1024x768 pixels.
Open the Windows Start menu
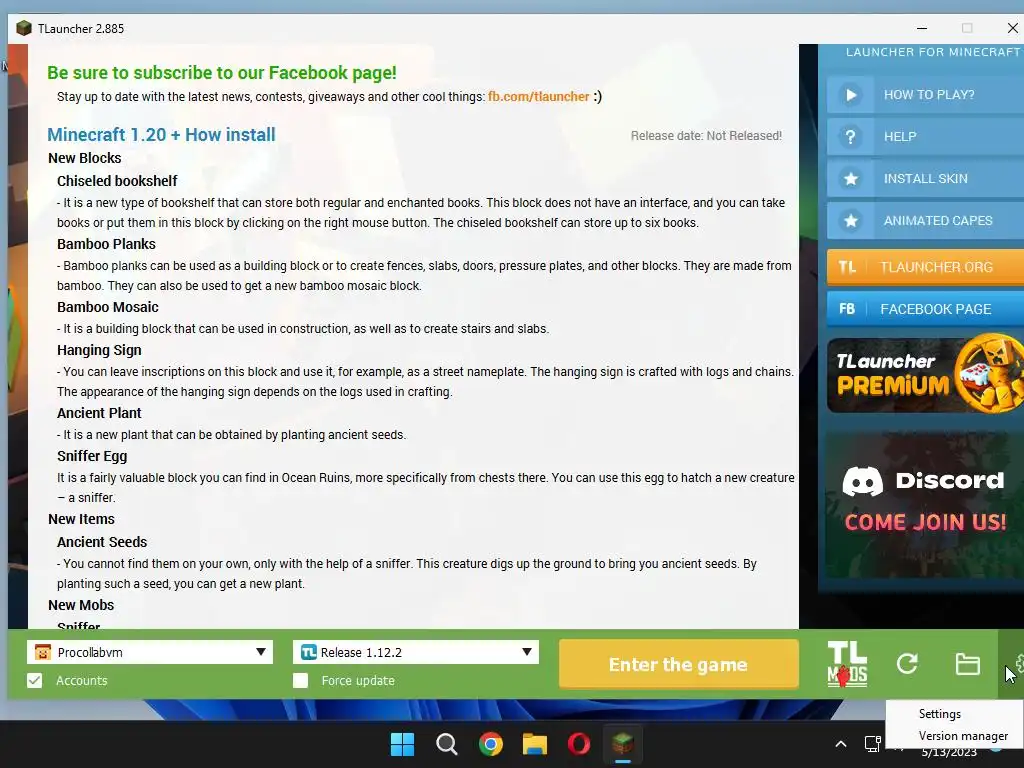point(402,744)
